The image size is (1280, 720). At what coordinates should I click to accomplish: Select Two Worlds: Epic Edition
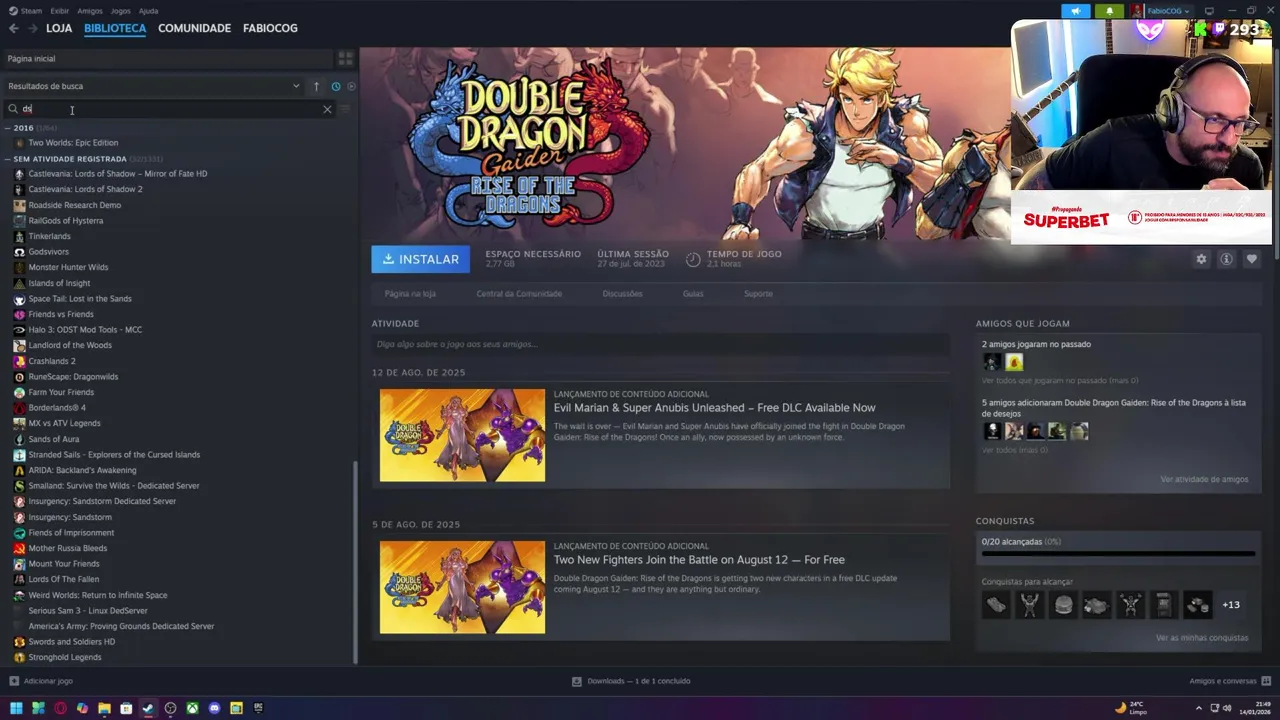pos(73,143)
